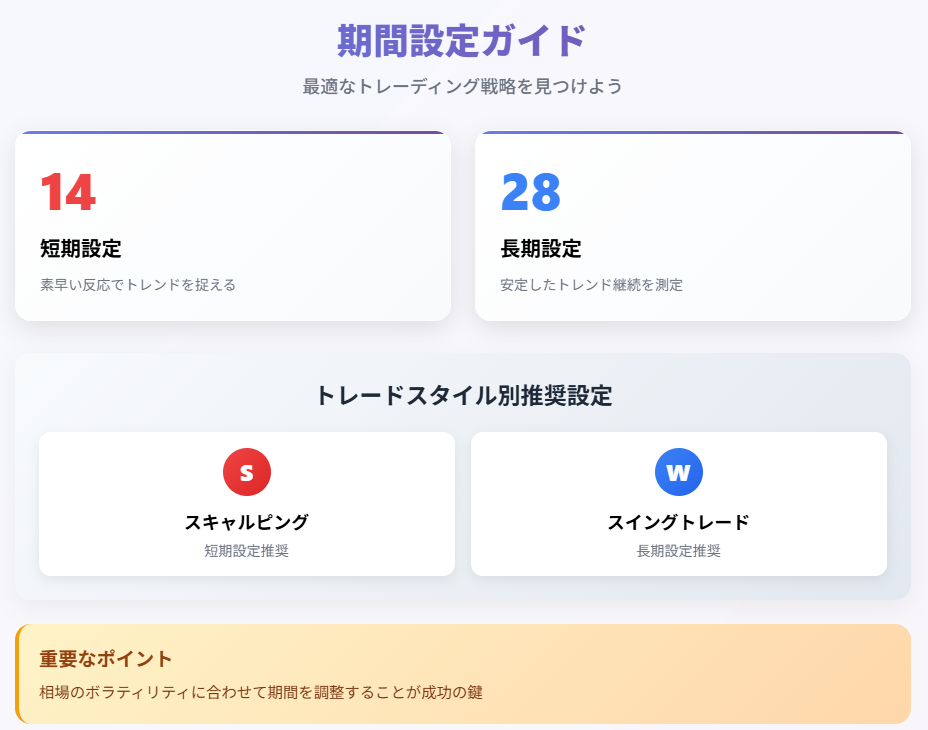The height and width of the screenshot is (730, 928).
Task: Select the red 14 number
Action: [x=68, y=192]
